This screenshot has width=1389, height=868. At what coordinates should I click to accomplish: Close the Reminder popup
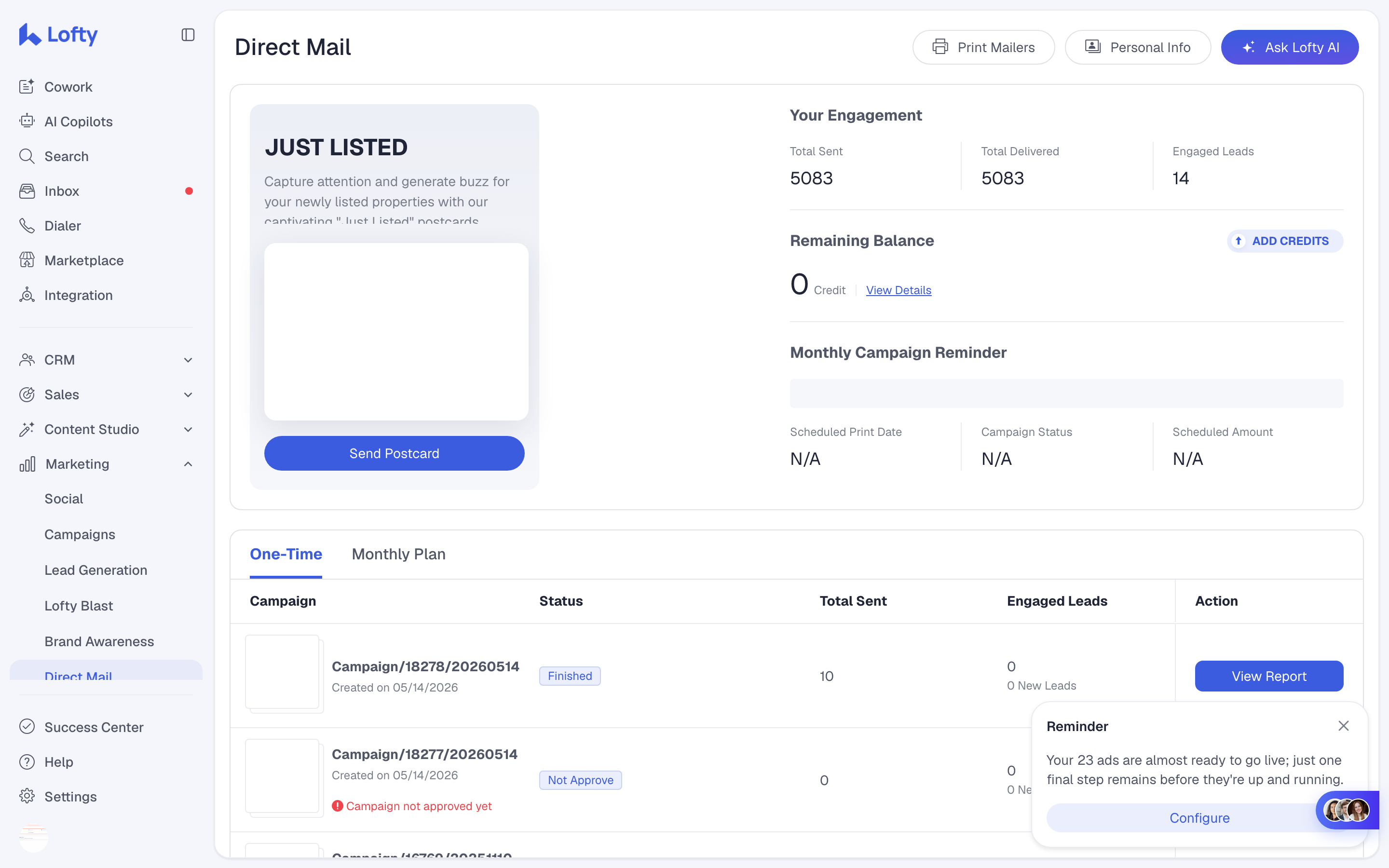pyautogui.click(x=1344, y=726)
